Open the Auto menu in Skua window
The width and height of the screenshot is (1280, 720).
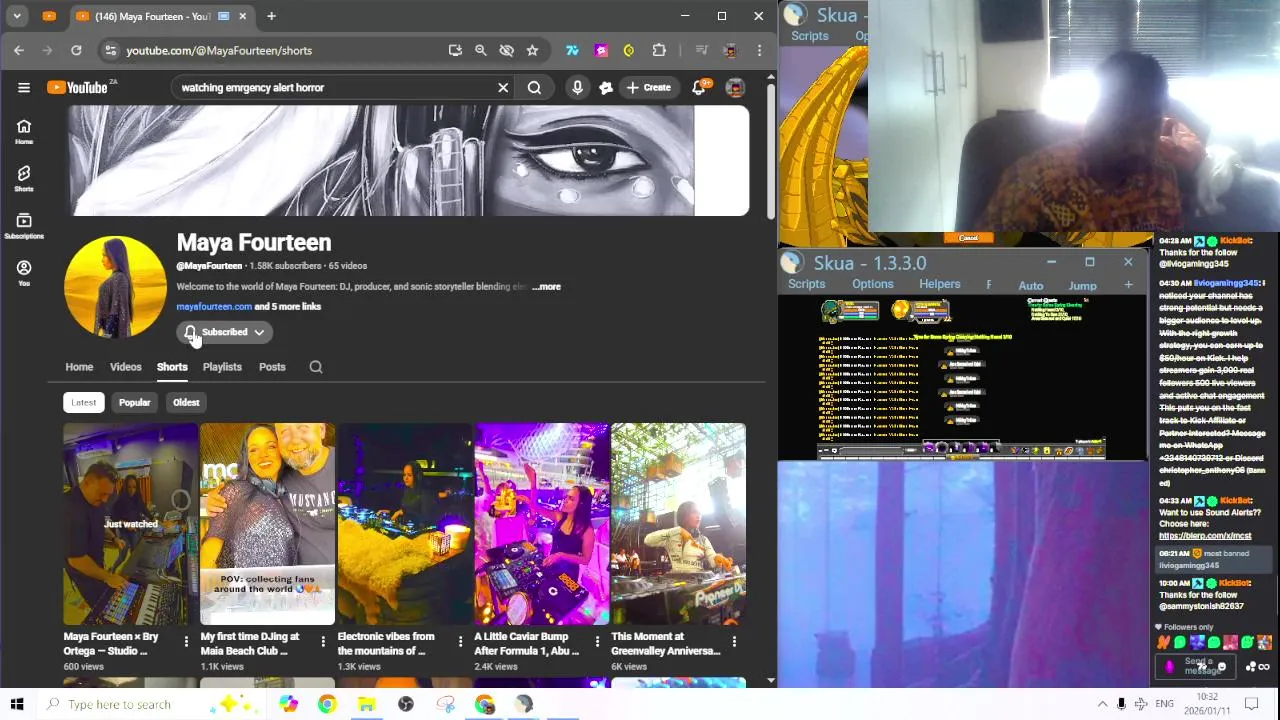[x=1031, y=286]
